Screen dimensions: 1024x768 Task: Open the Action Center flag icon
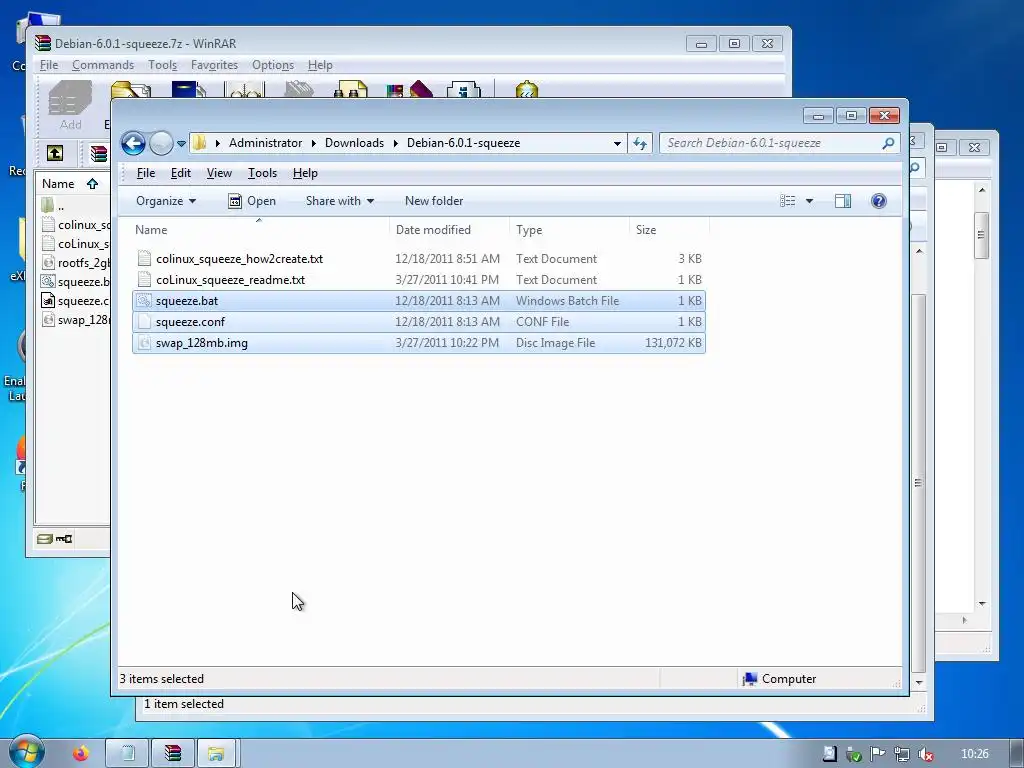[878, 754]
